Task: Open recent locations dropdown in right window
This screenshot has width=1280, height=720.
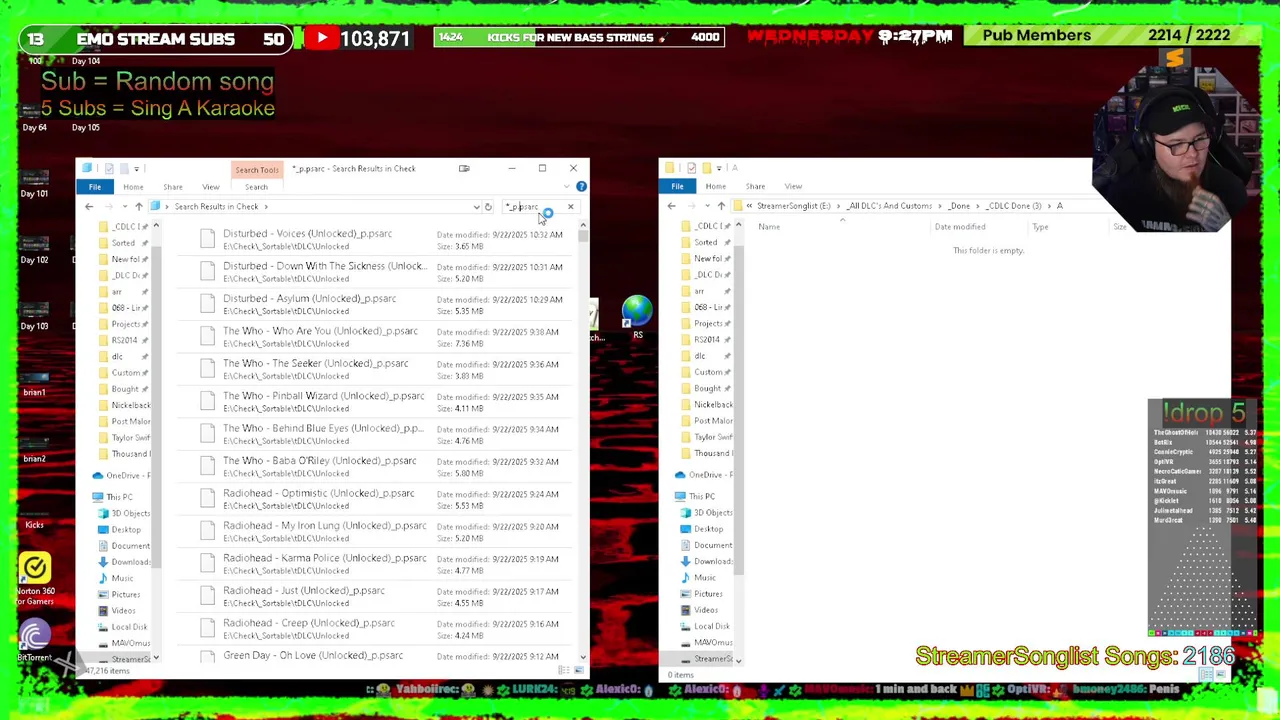Action: [706, 206]
